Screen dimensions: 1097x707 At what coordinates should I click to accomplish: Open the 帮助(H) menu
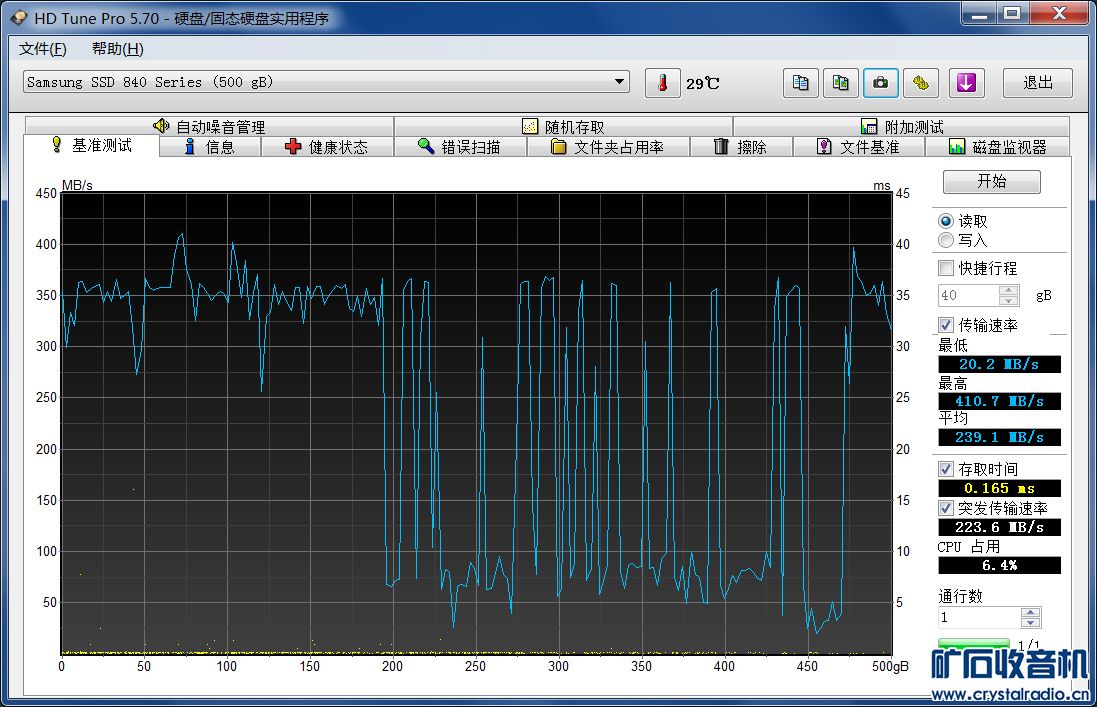117,49
